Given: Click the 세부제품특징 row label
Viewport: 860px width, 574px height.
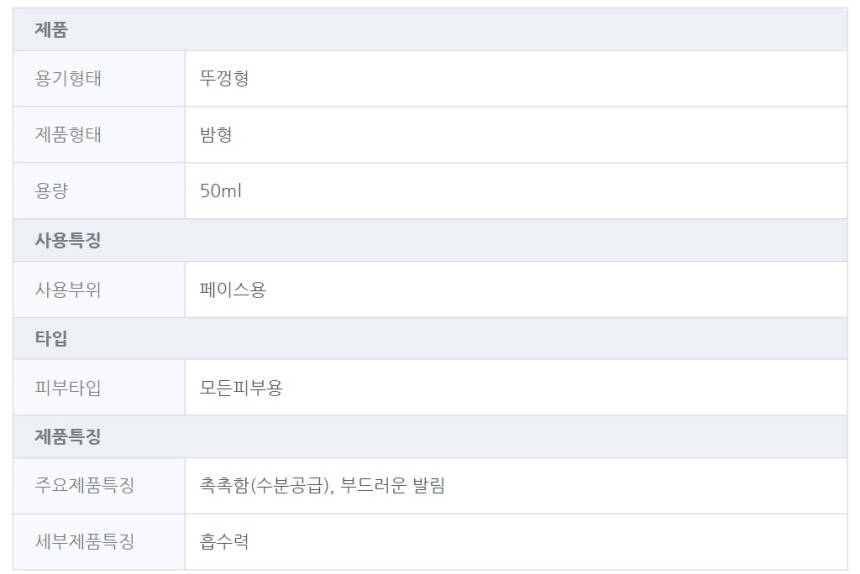Looking at the screenshot, I should pos(85,542).
